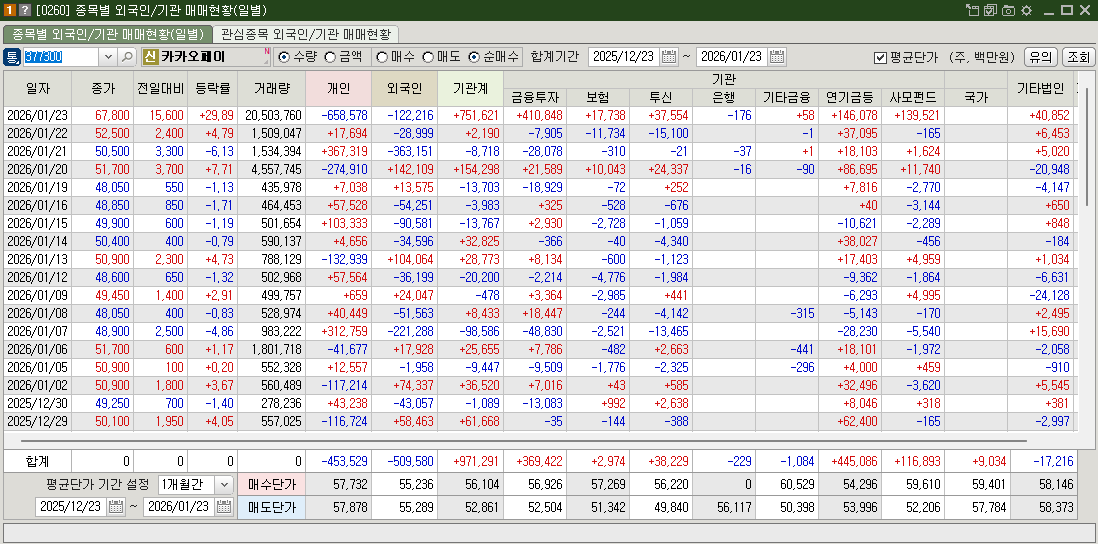Click the 매수단가 label button
This screenshot has height=544, width=1098.
click(272, 484)
